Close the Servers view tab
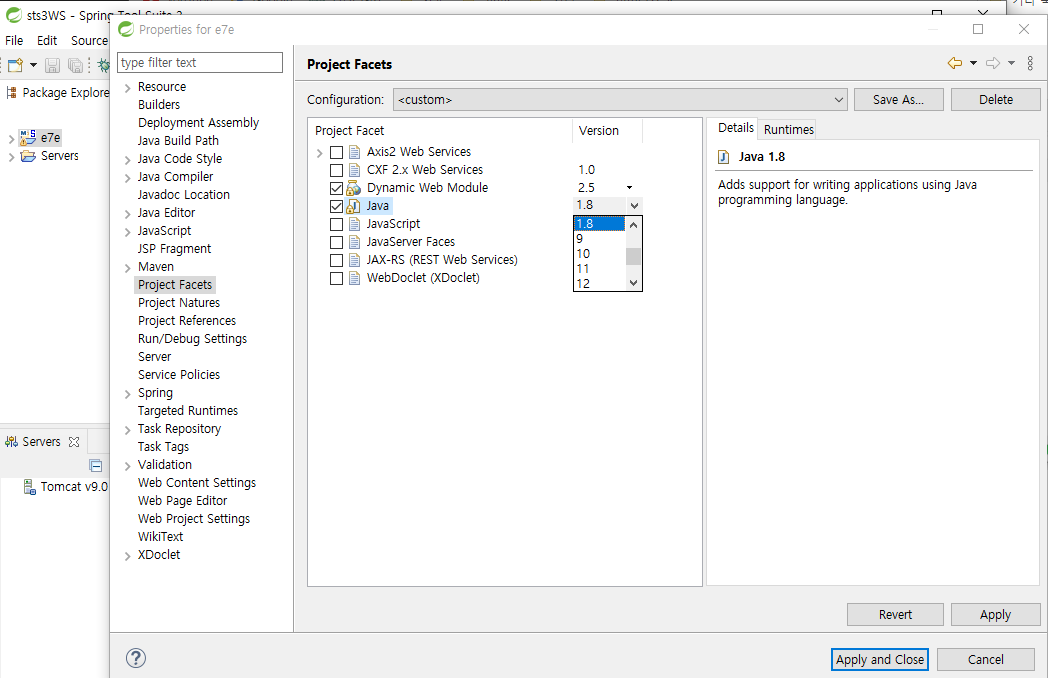The width and height of the screenshot is (1048, 678). [x=74, y=442]
